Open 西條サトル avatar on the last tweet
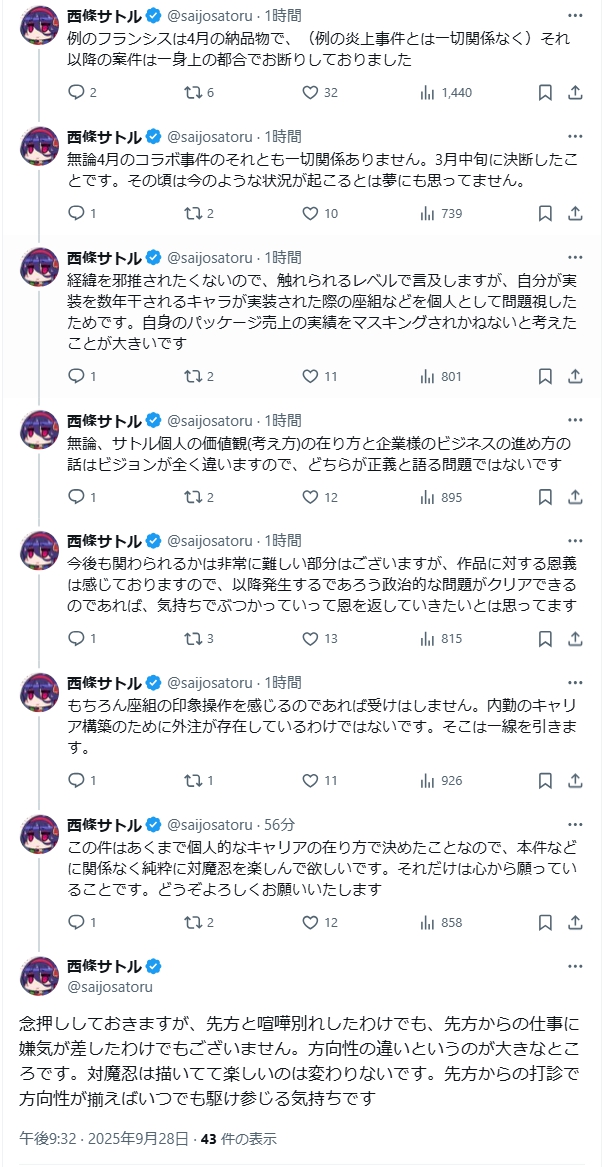The width and height of the screenshot is (602, 1167). [x=39, y=975]
